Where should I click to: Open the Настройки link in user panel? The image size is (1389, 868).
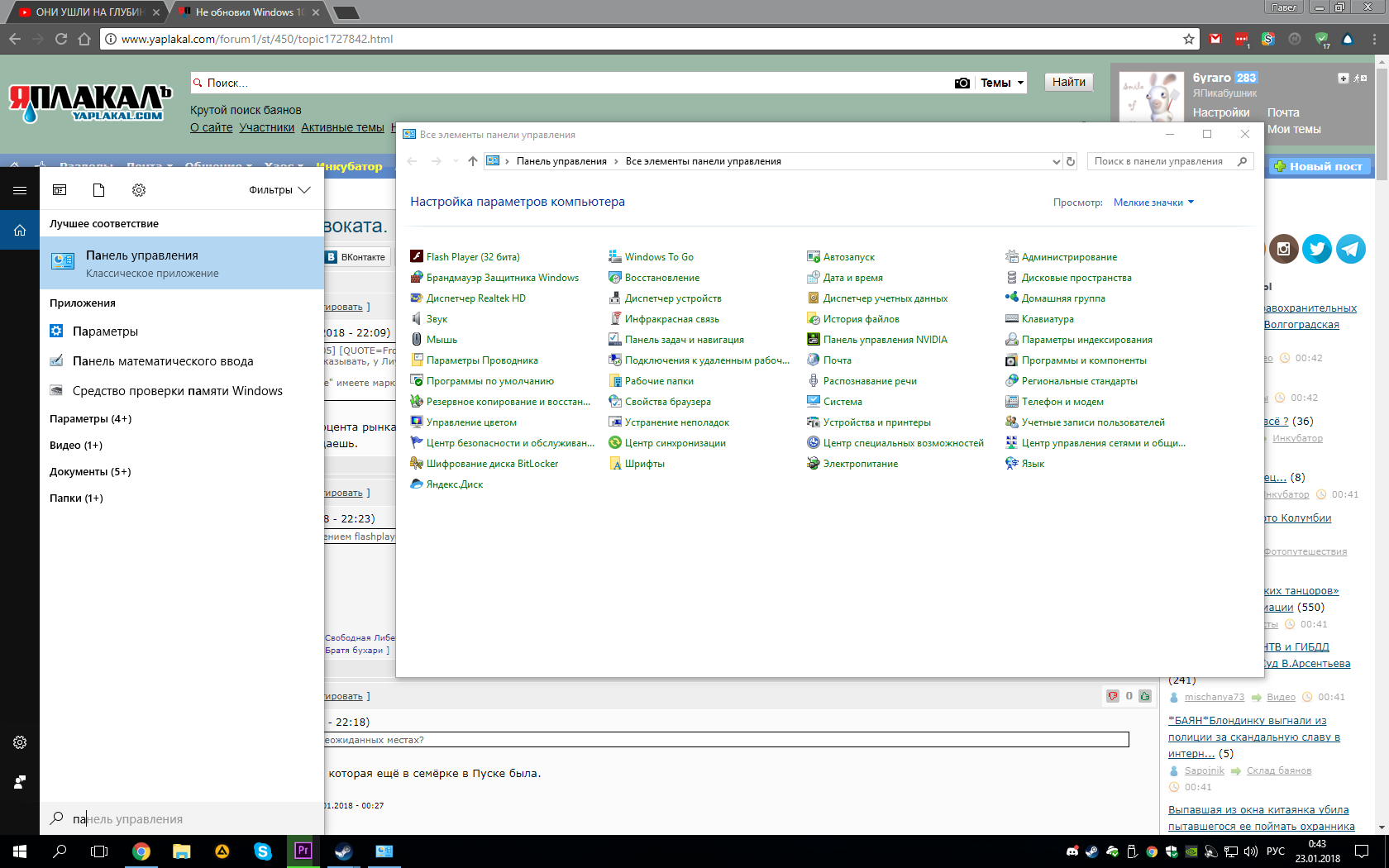pyautogui.click(x=1221, y=112)
